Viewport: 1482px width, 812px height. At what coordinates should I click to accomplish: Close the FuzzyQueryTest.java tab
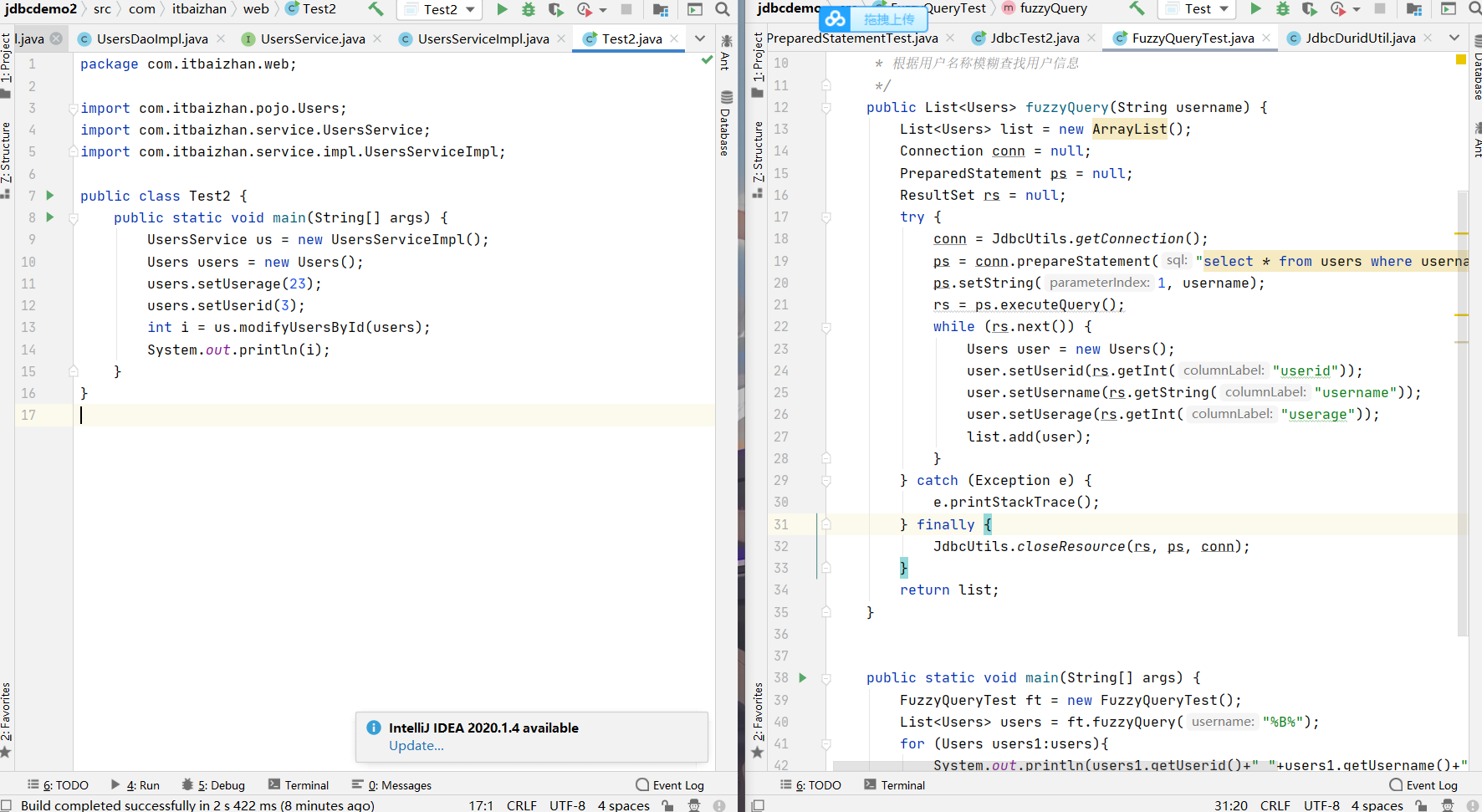[x=1266, y=38]
